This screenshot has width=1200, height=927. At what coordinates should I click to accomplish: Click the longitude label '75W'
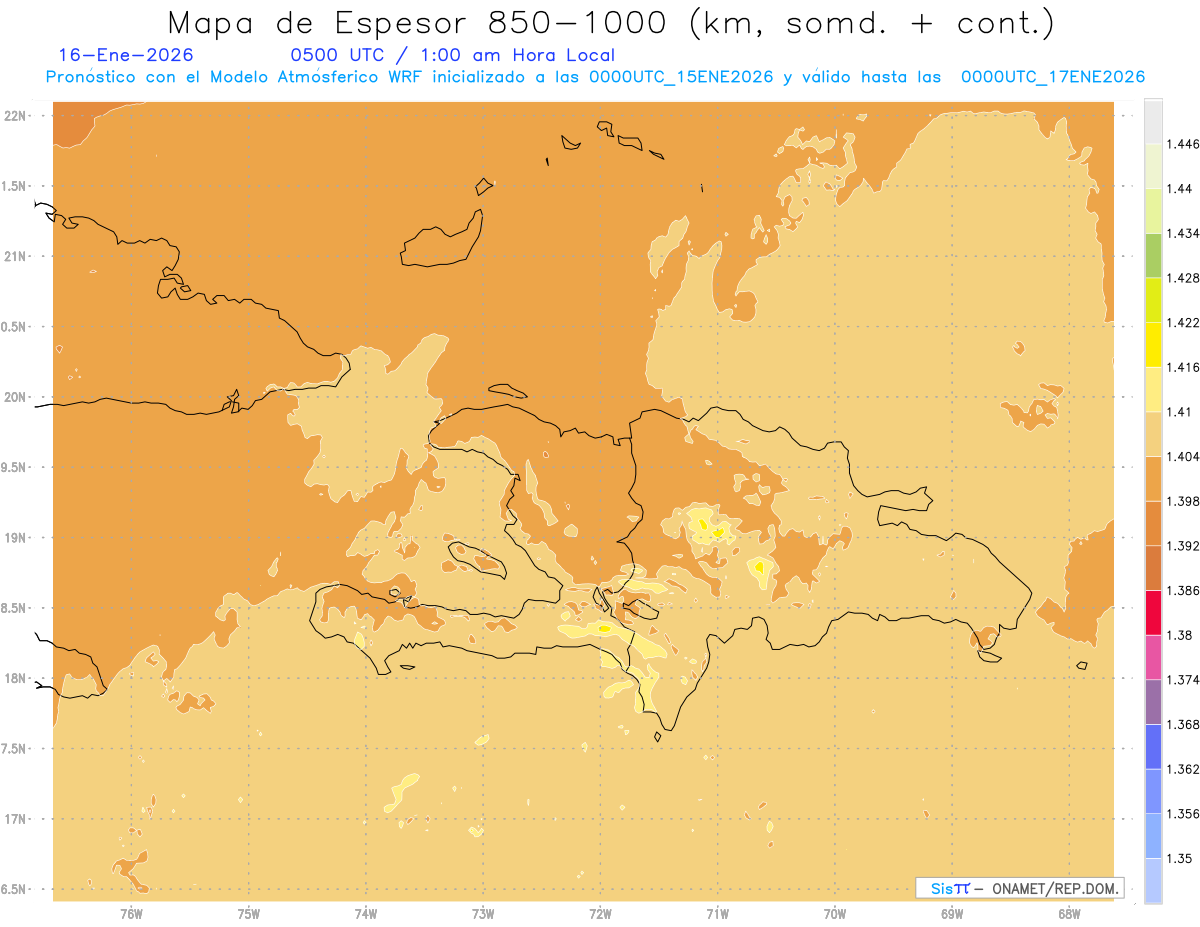249,913
